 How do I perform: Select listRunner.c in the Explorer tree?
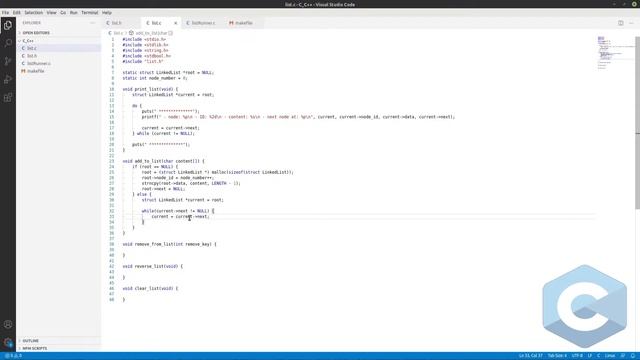point(59,63)
